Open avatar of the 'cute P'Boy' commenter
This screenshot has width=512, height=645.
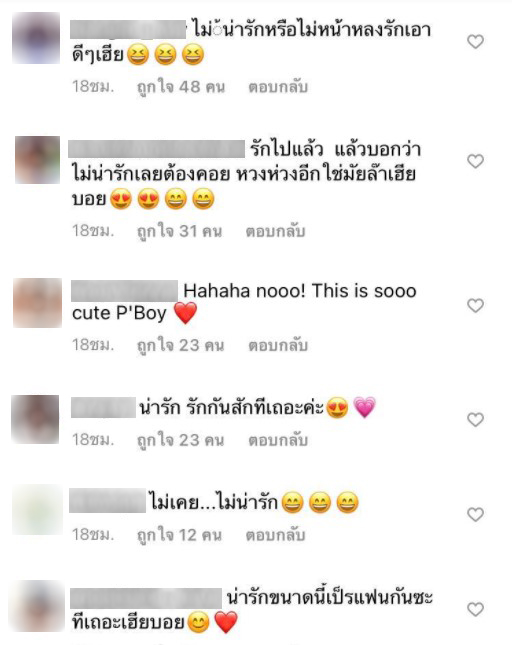[37, 303]
